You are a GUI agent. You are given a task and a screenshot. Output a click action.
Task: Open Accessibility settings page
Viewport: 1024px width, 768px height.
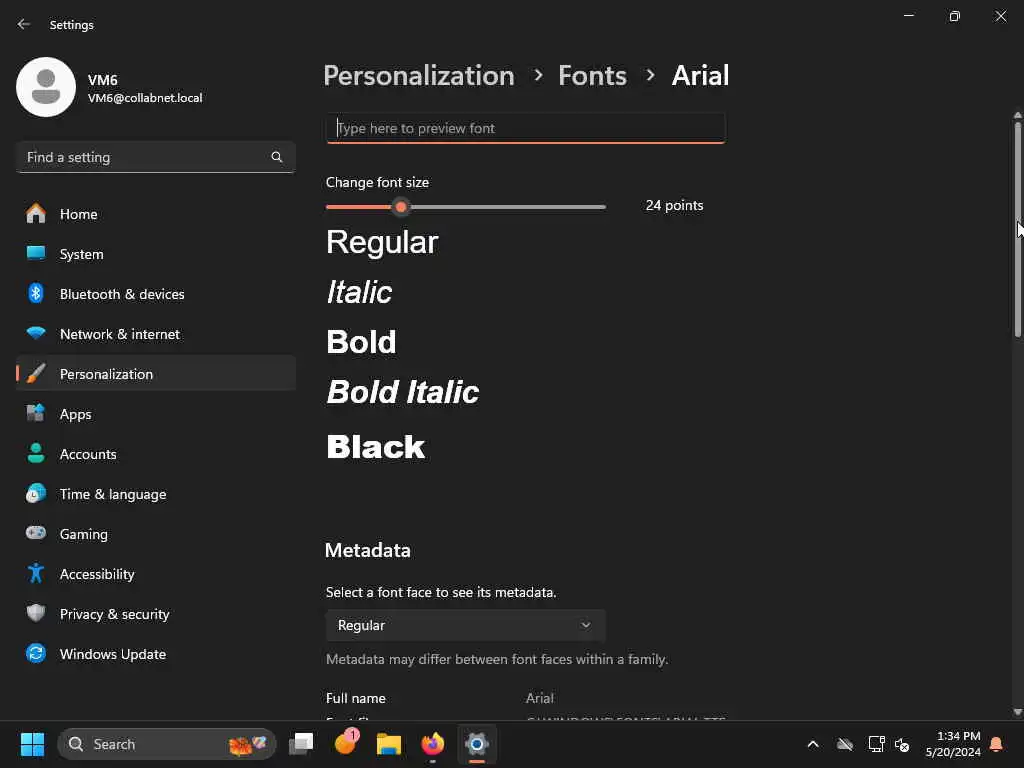click(x=155, y=573)
